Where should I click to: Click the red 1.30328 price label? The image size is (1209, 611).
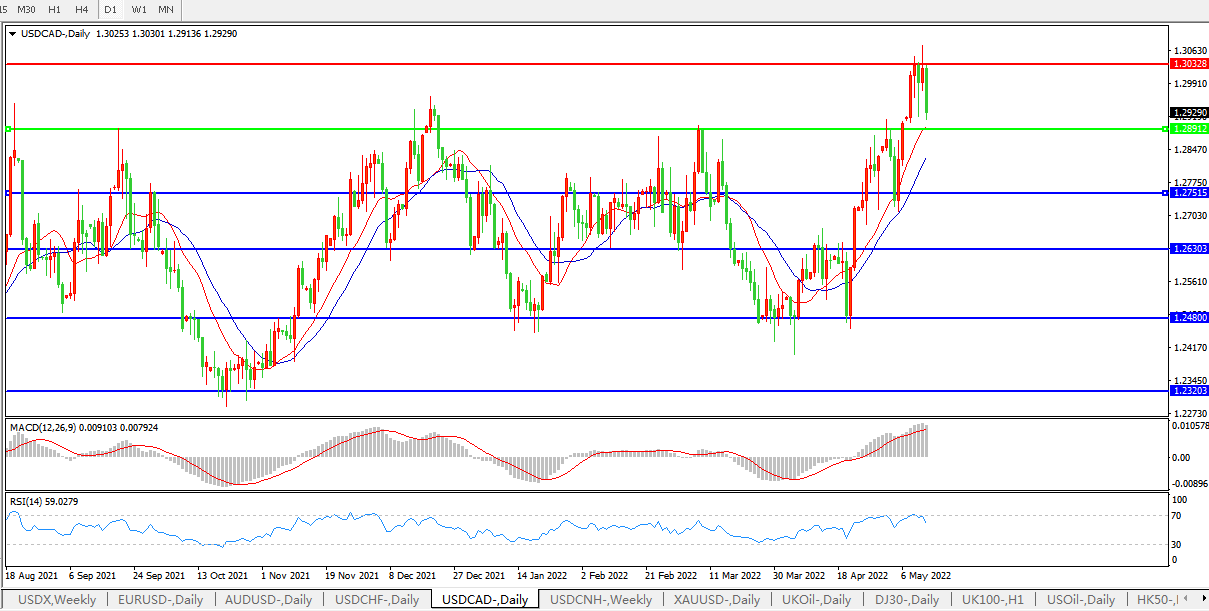(1187, 63)
